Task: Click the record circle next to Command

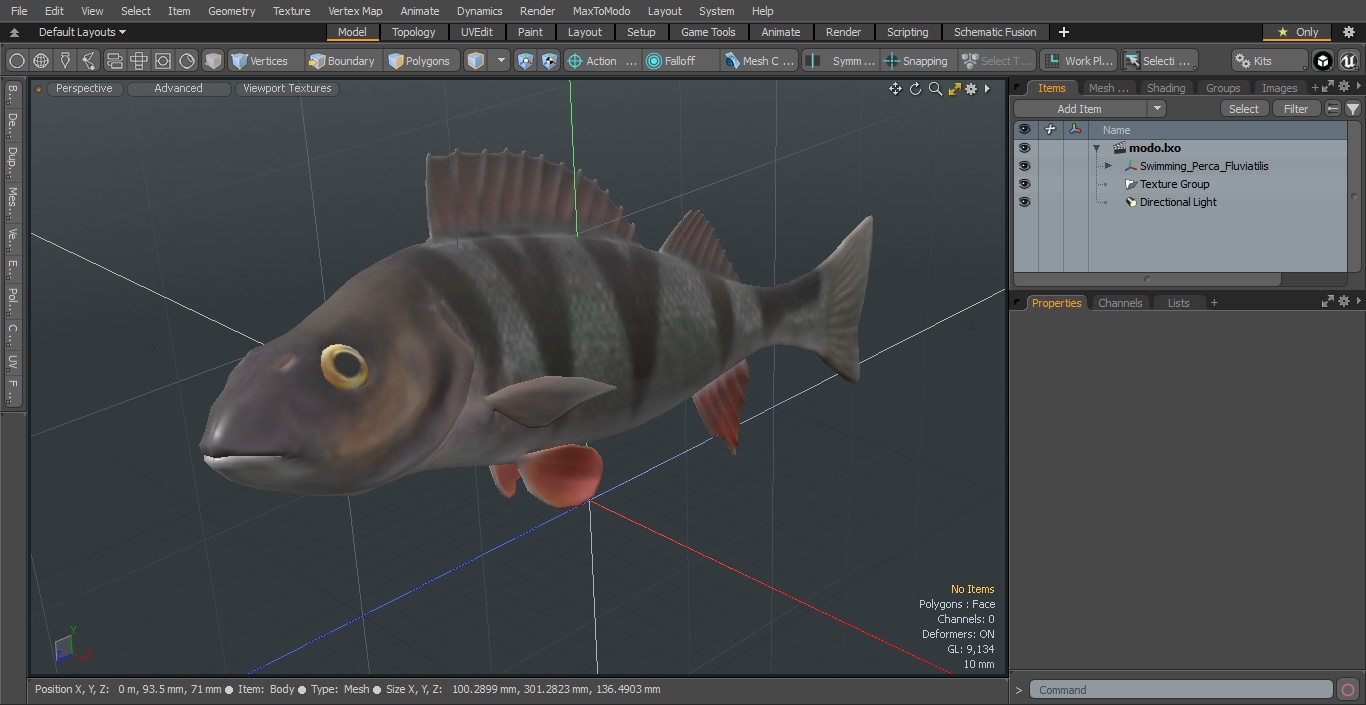Action: click(x=1347, y=690)
